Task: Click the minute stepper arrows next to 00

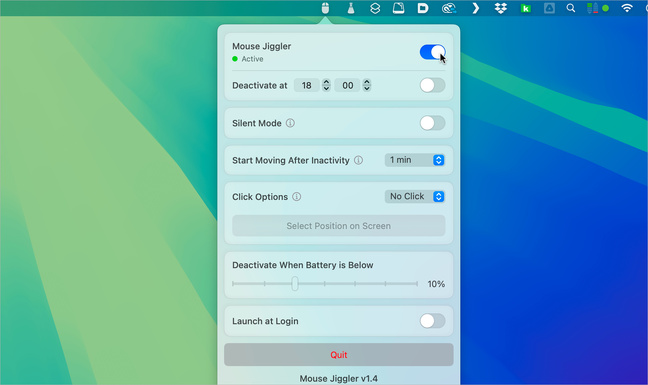Action: pos(367,85)
